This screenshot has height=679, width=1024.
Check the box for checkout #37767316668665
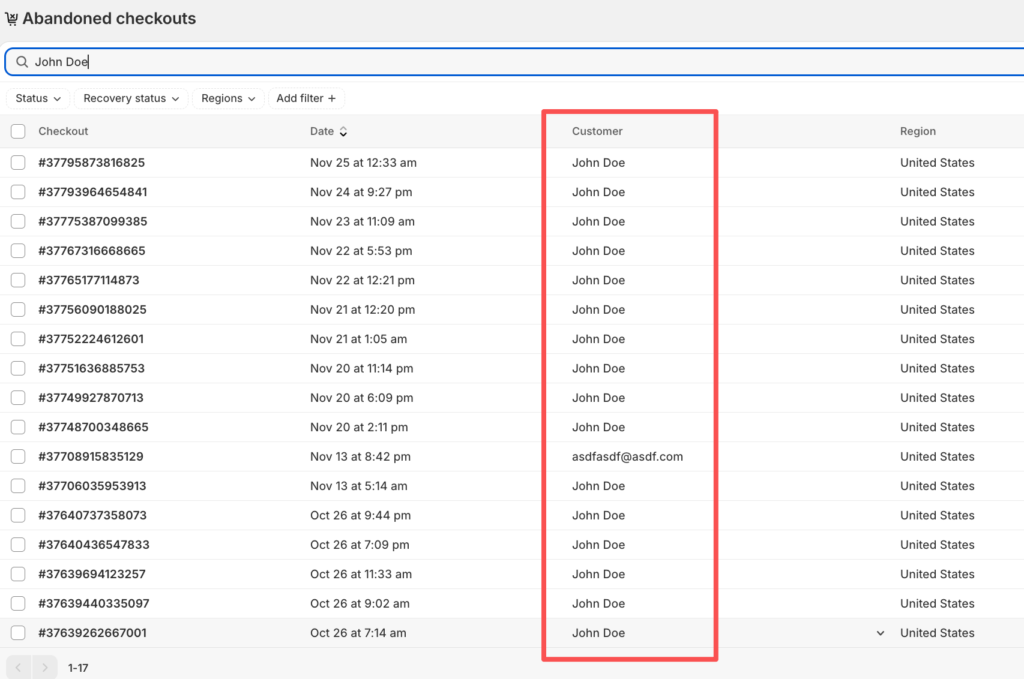coord(18,251)
